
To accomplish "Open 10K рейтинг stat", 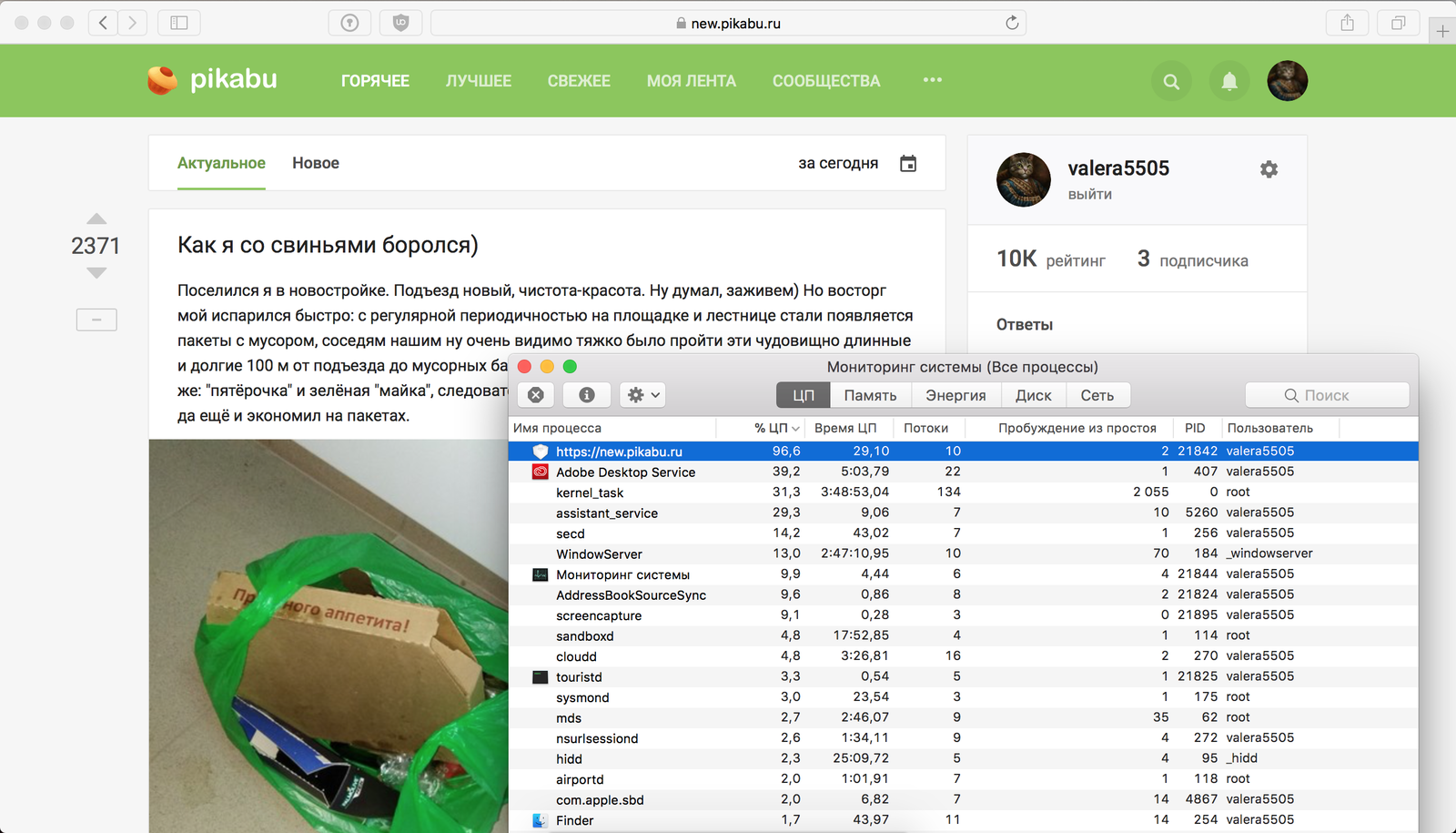I will point(1051,259).
